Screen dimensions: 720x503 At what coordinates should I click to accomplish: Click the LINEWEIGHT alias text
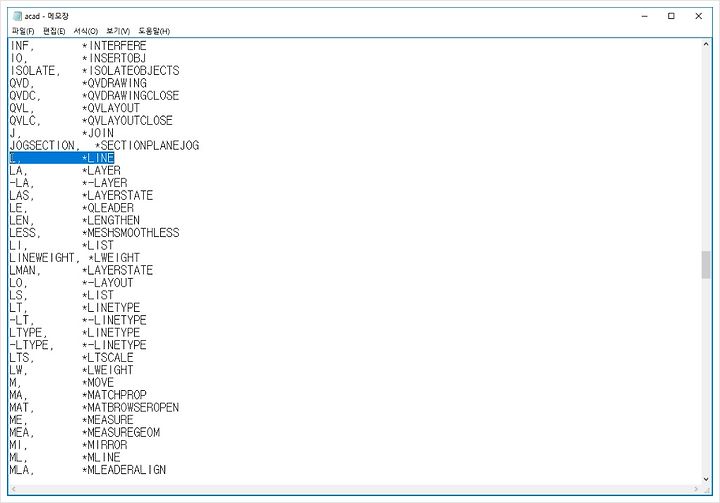44,258
